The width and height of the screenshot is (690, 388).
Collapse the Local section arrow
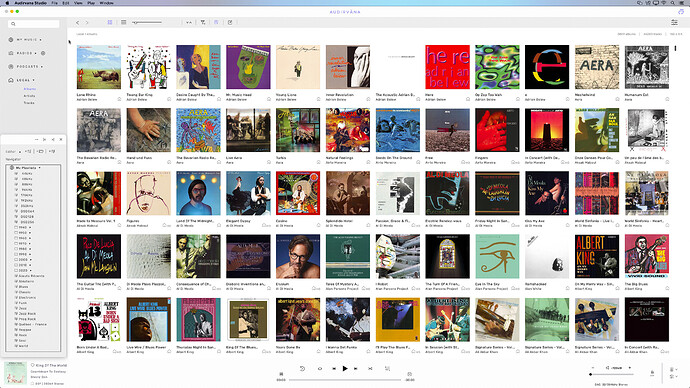[33, 80]
